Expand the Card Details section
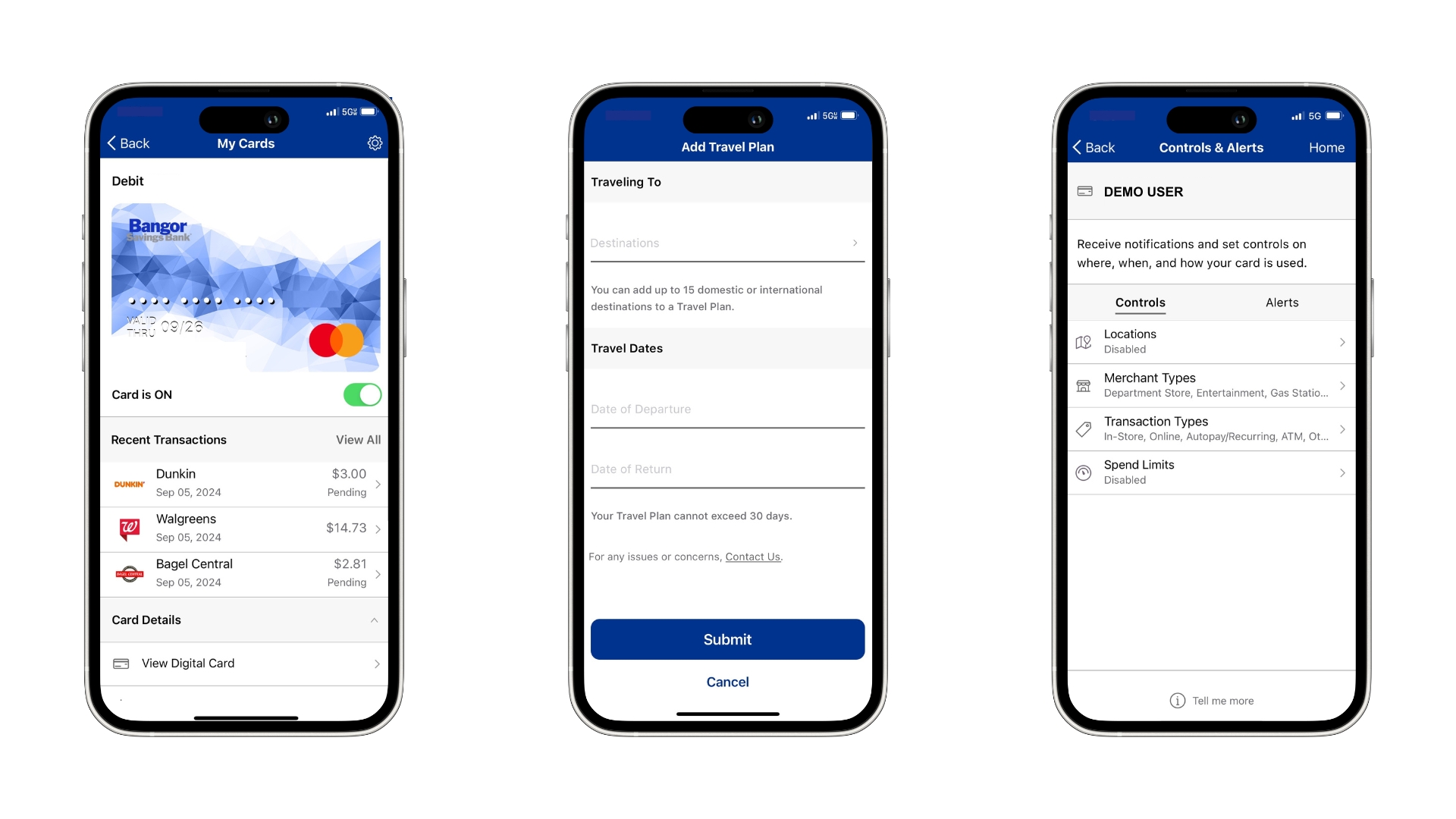This screenshot has height=819, width=1456. click(x=246, y=619)
